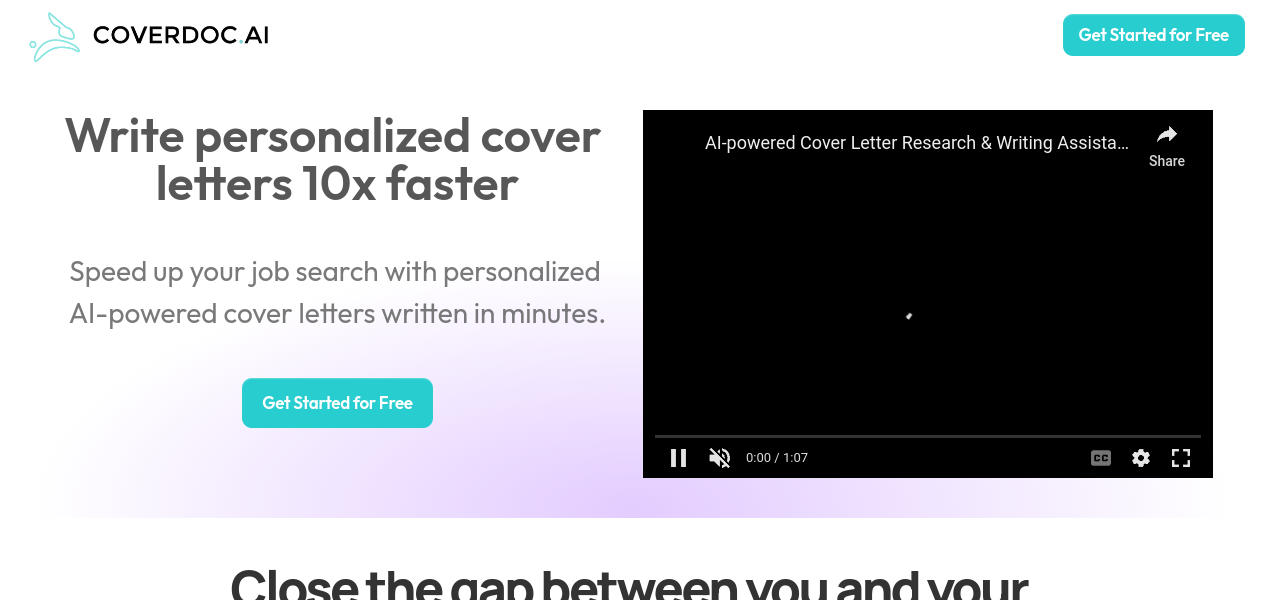Share the video using the arrow icon

point(1167,135)
